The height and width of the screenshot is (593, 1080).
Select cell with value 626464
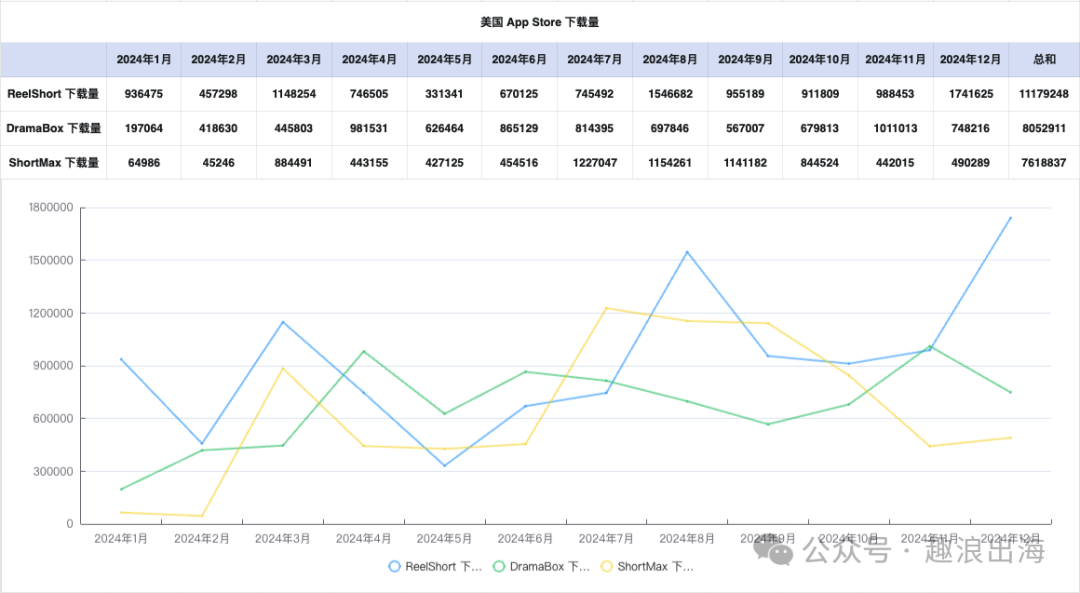tap(444, 128)
